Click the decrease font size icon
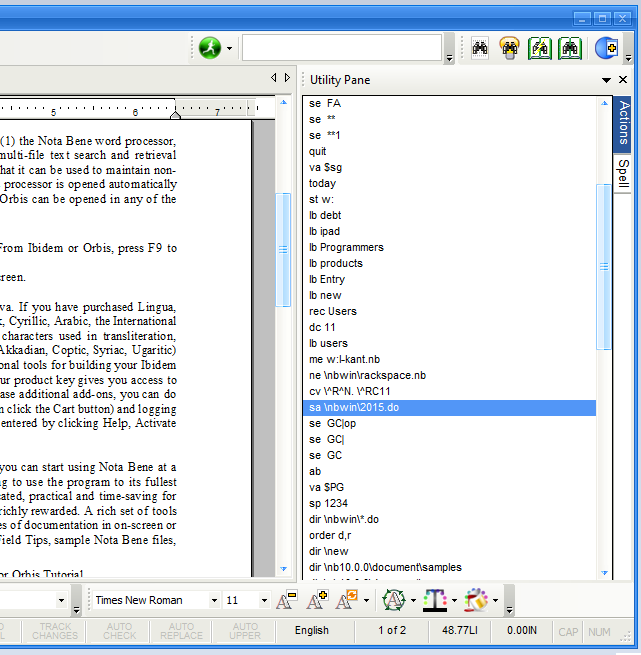 pos(285,600)
